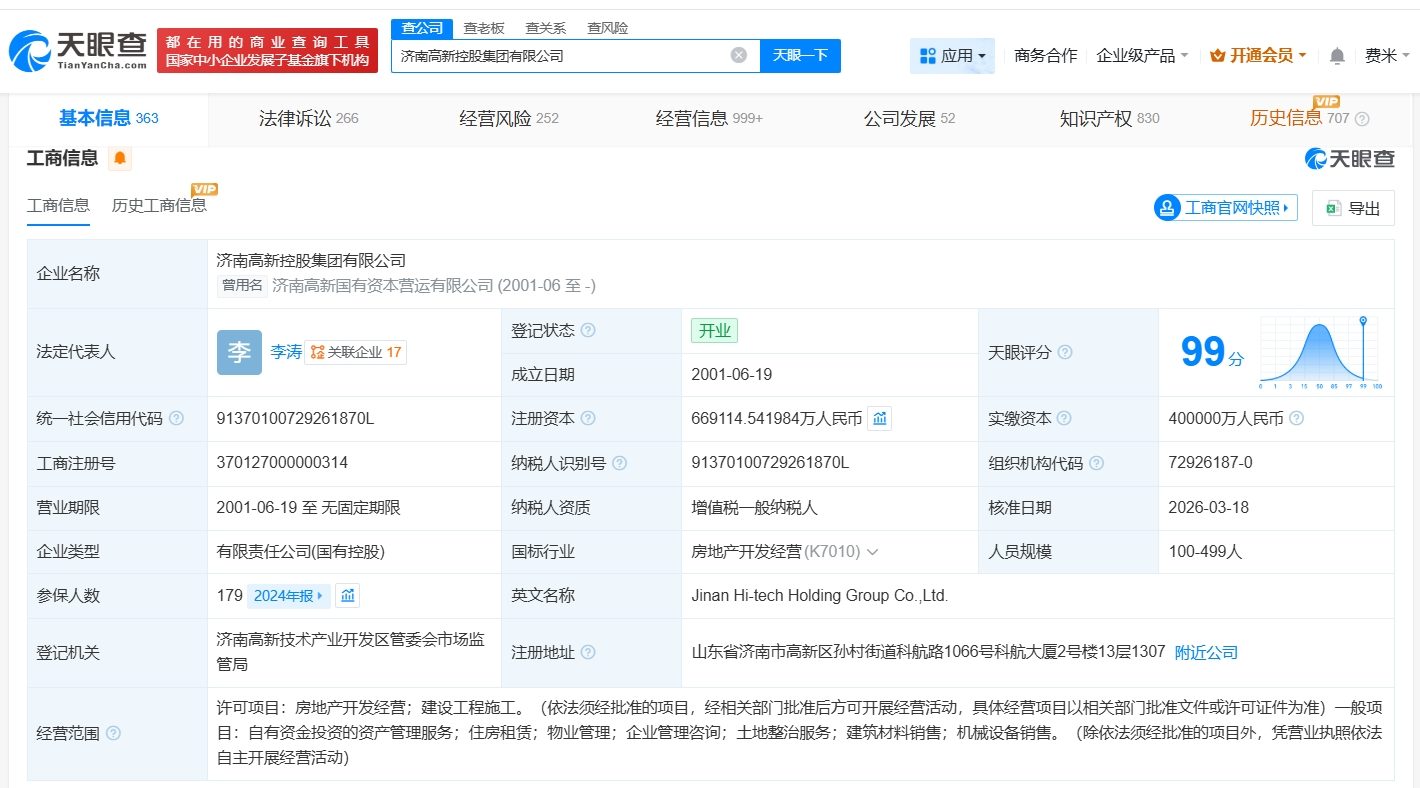Switch to the 法律诉讼 tab
Image resolution: width=1420 pixels, height=788 pixels.
coord(307,119)
